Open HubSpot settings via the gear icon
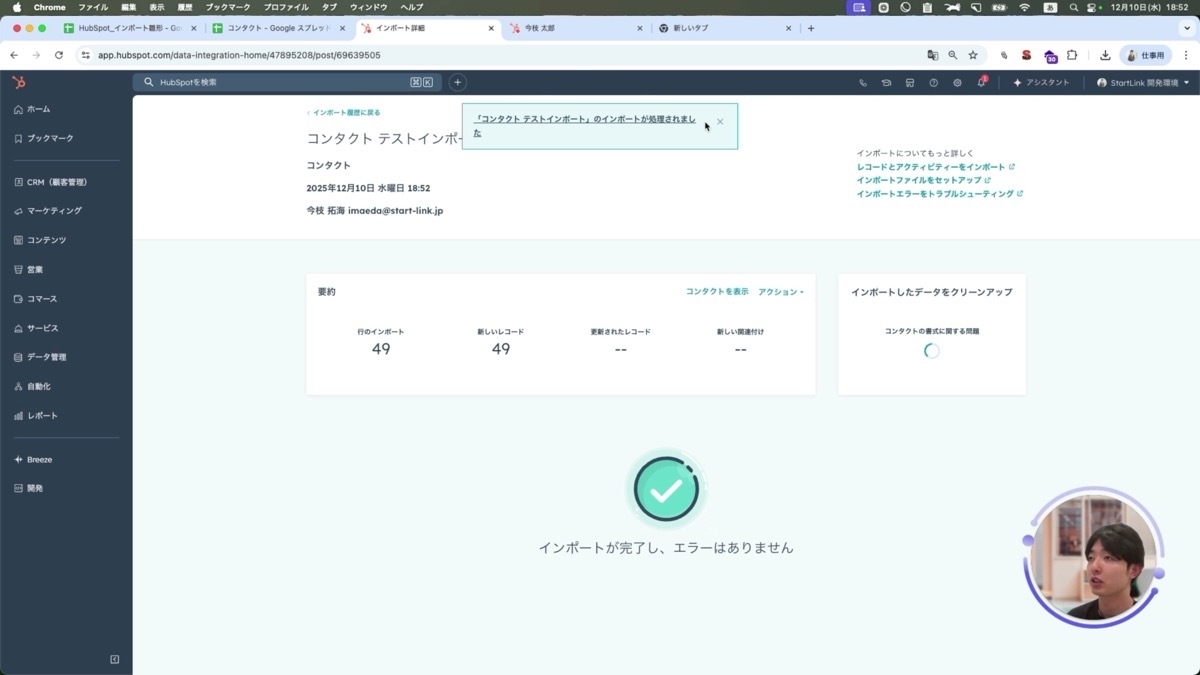 coord(956,82)
